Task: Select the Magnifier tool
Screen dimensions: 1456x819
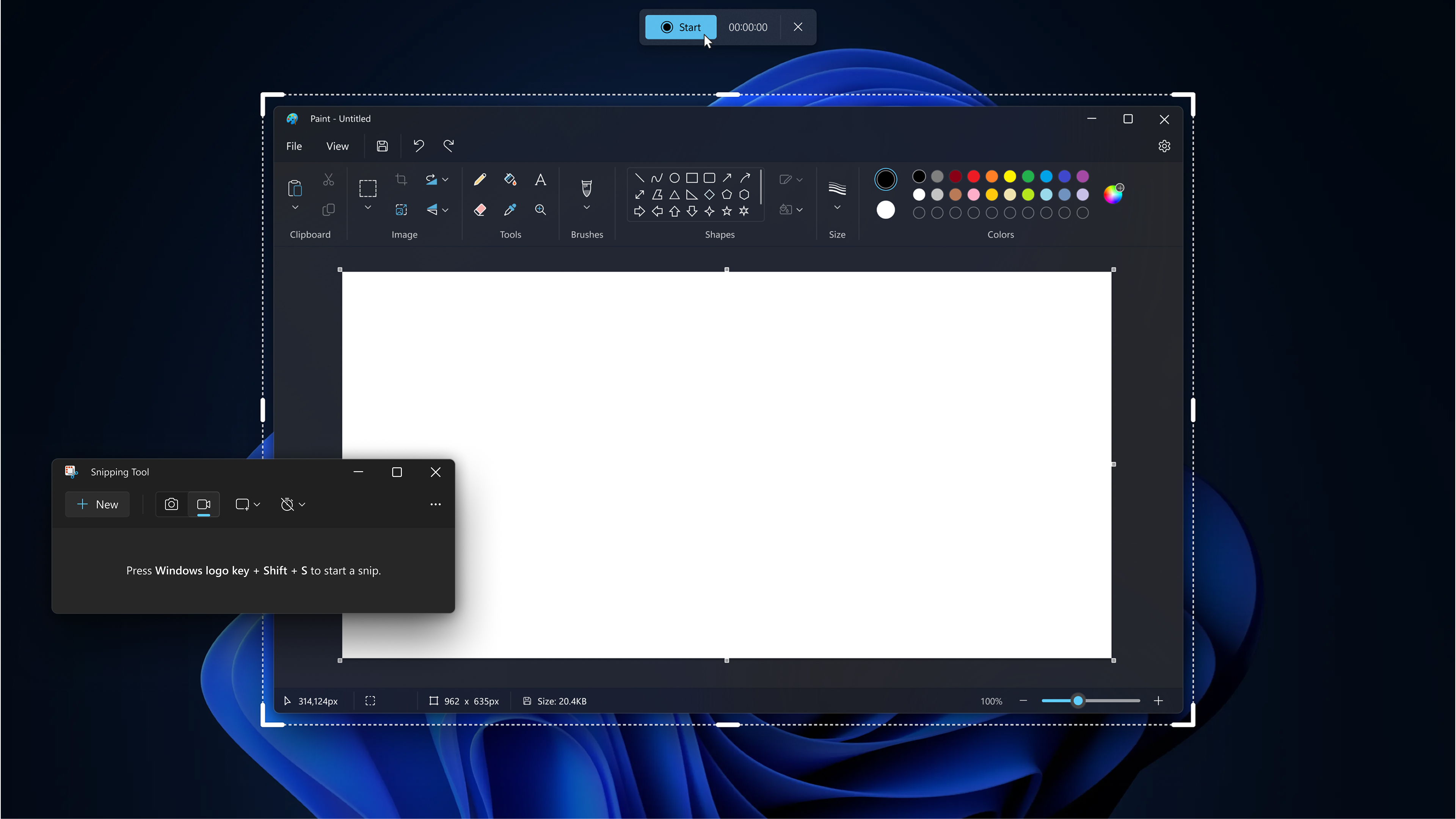Action: point(540,210)
